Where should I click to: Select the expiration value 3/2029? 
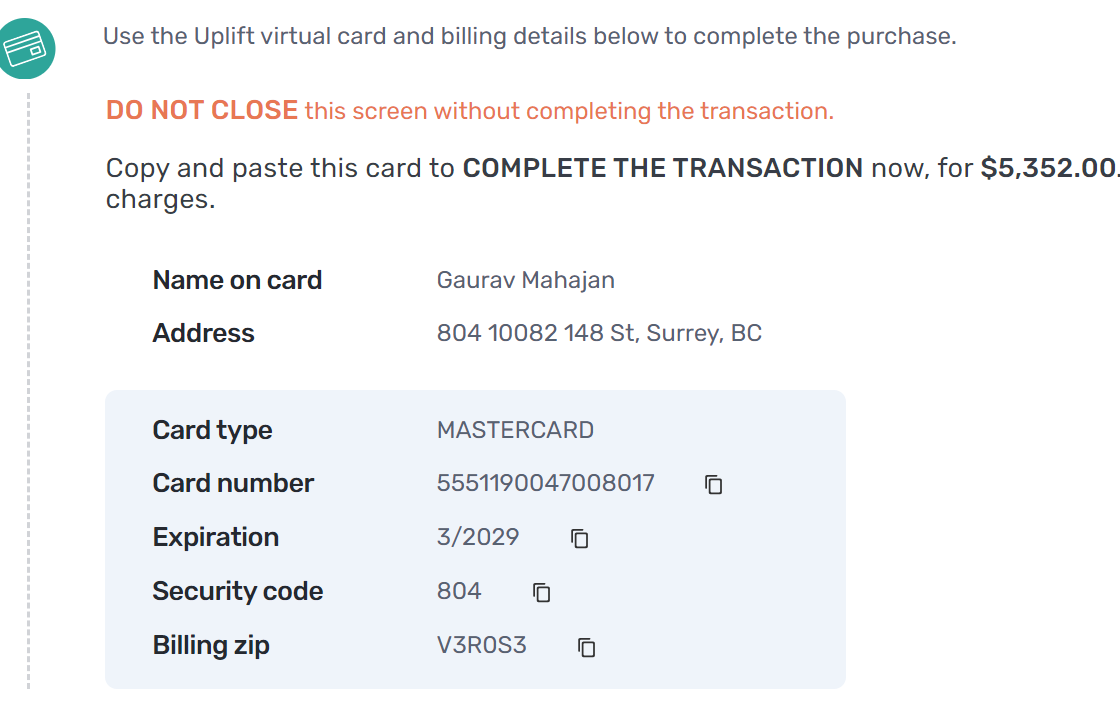point(478,537)
